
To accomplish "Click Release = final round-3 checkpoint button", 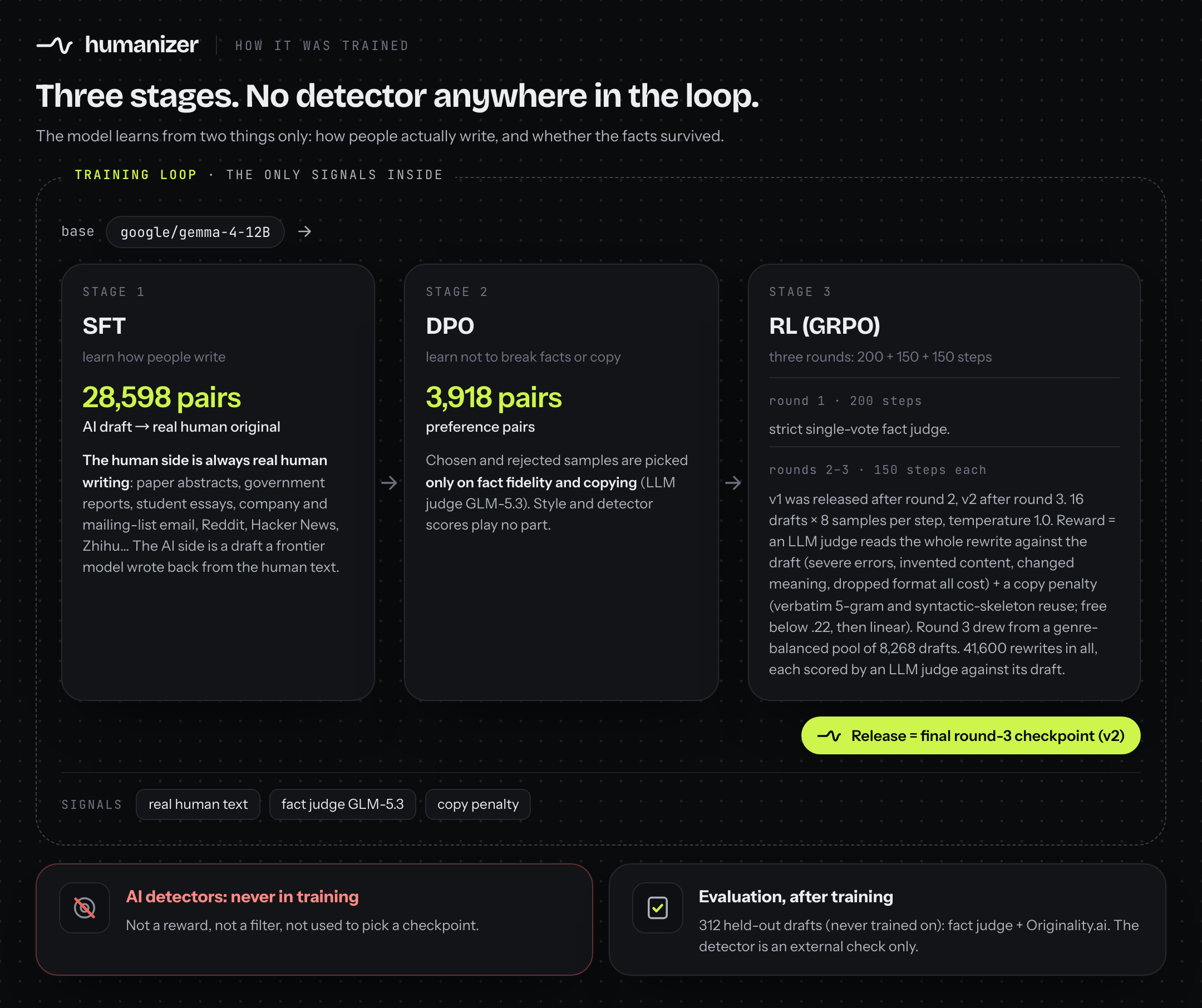I will (x=971, y=735).
